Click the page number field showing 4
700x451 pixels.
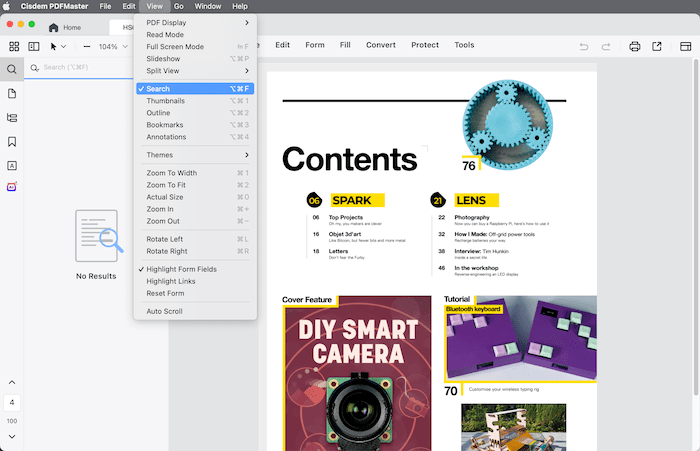pyautogui.click(x=12, y=402)
